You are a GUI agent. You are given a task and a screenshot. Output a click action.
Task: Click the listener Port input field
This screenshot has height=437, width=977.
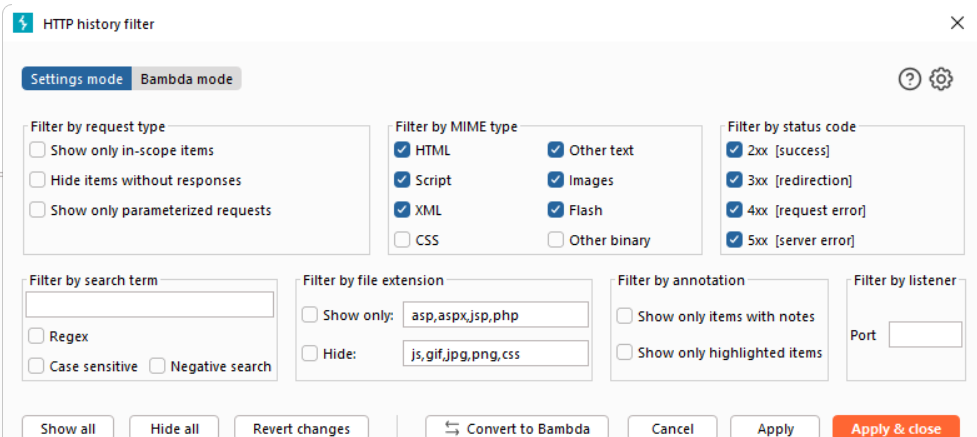click(924, 335)
